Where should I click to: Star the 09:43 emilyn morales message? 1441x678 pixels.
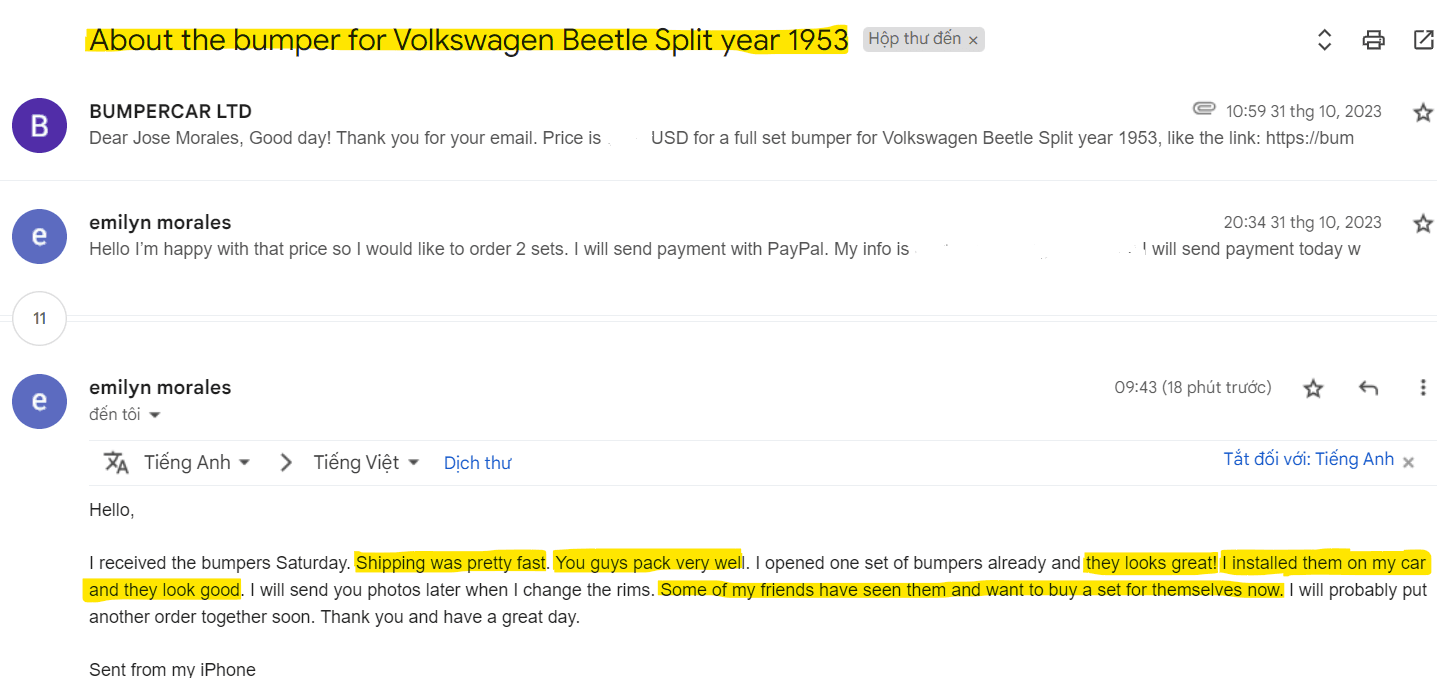[x=1313, y=388]
